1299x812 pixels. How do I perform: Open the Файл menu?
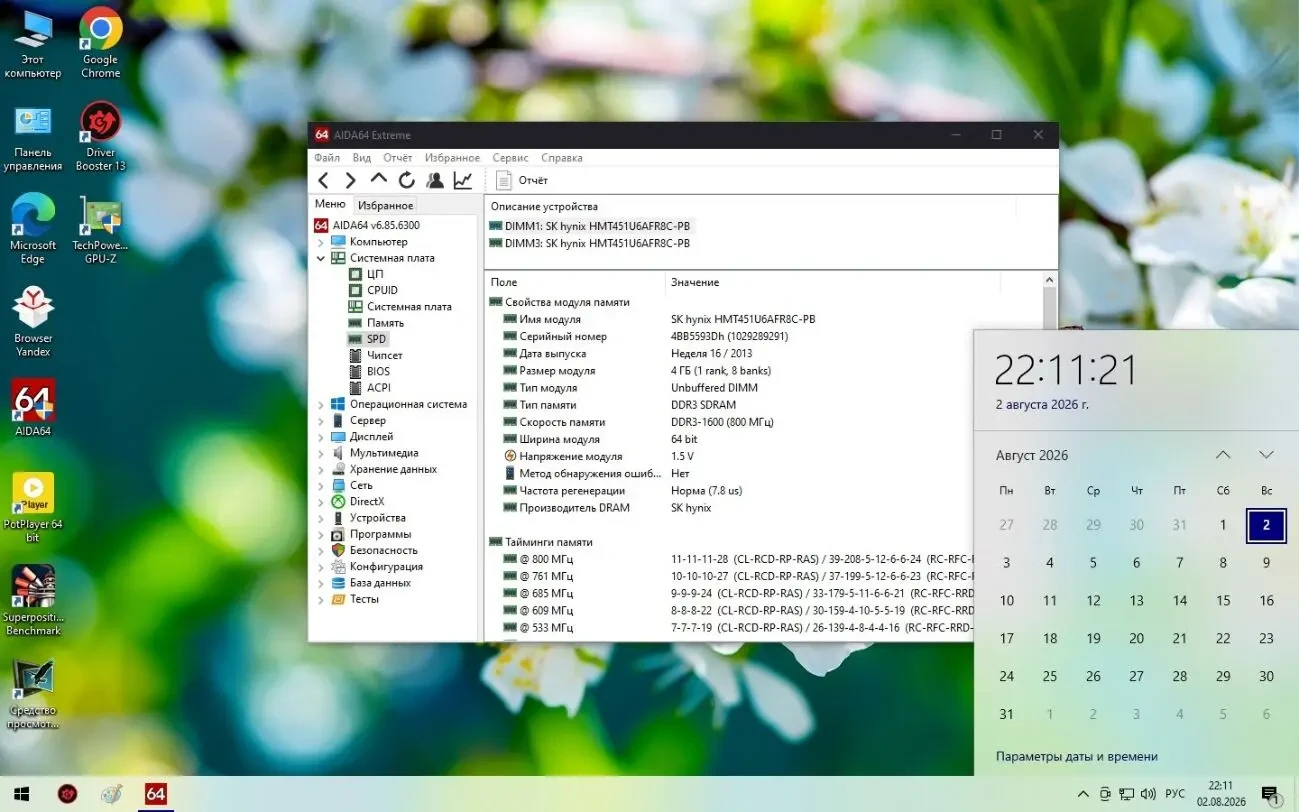click(327, 158)
